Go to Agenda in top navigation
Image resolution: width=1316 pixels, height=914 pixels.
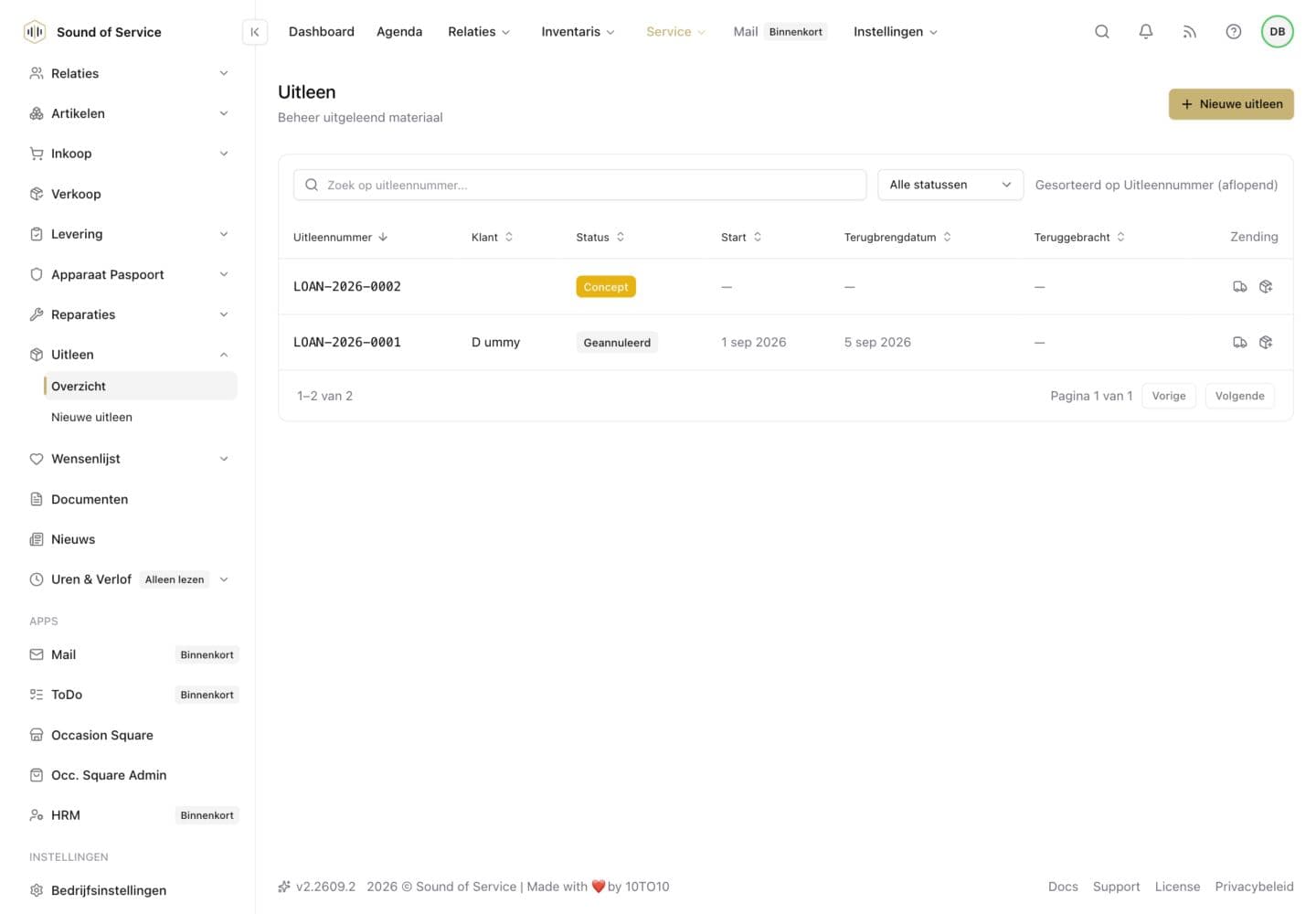(399, 32)
